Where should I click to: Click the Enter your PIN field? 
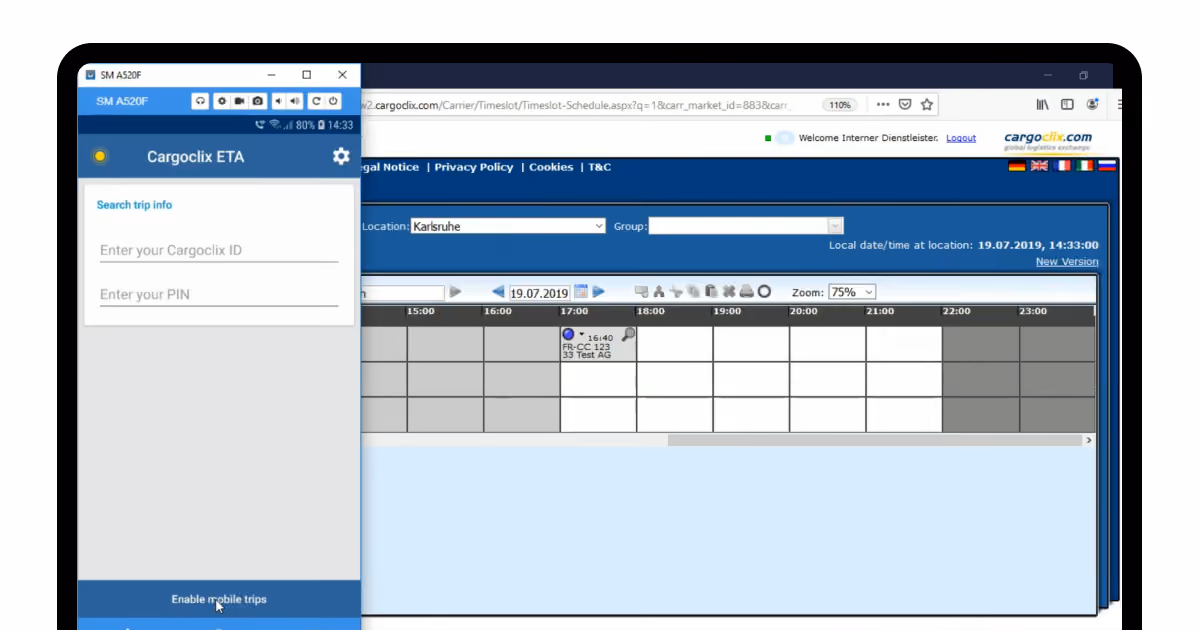click(219, 294)
